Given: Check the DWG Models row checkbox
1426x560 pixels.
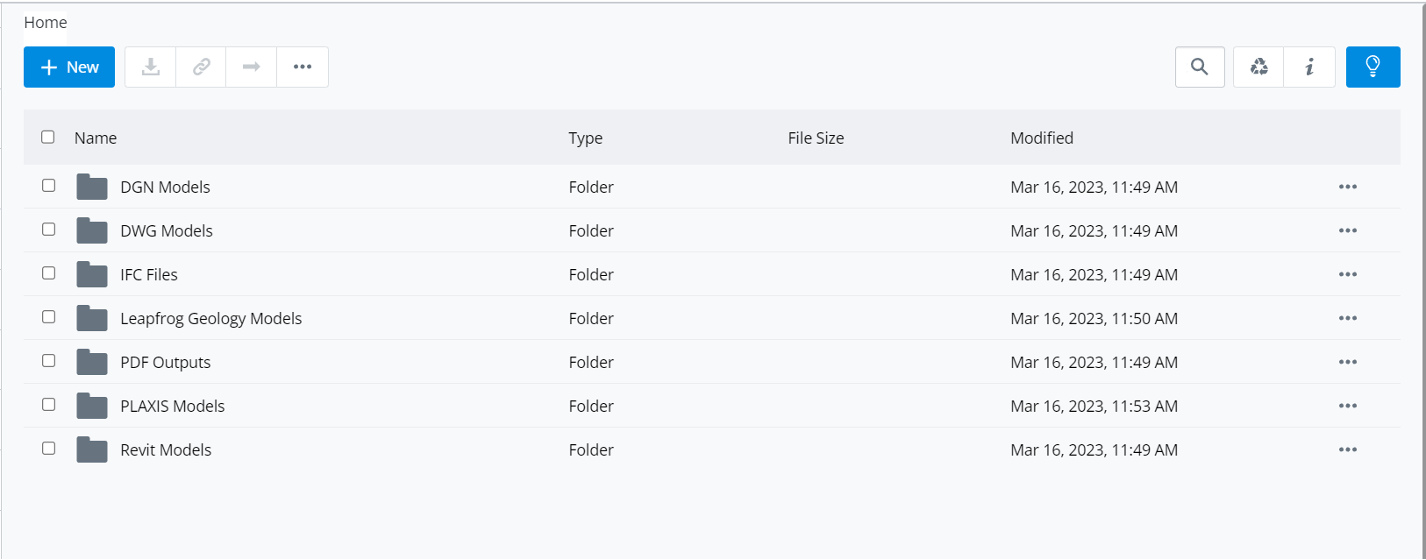Looking at the screenshot, I should tap(48, 230).
